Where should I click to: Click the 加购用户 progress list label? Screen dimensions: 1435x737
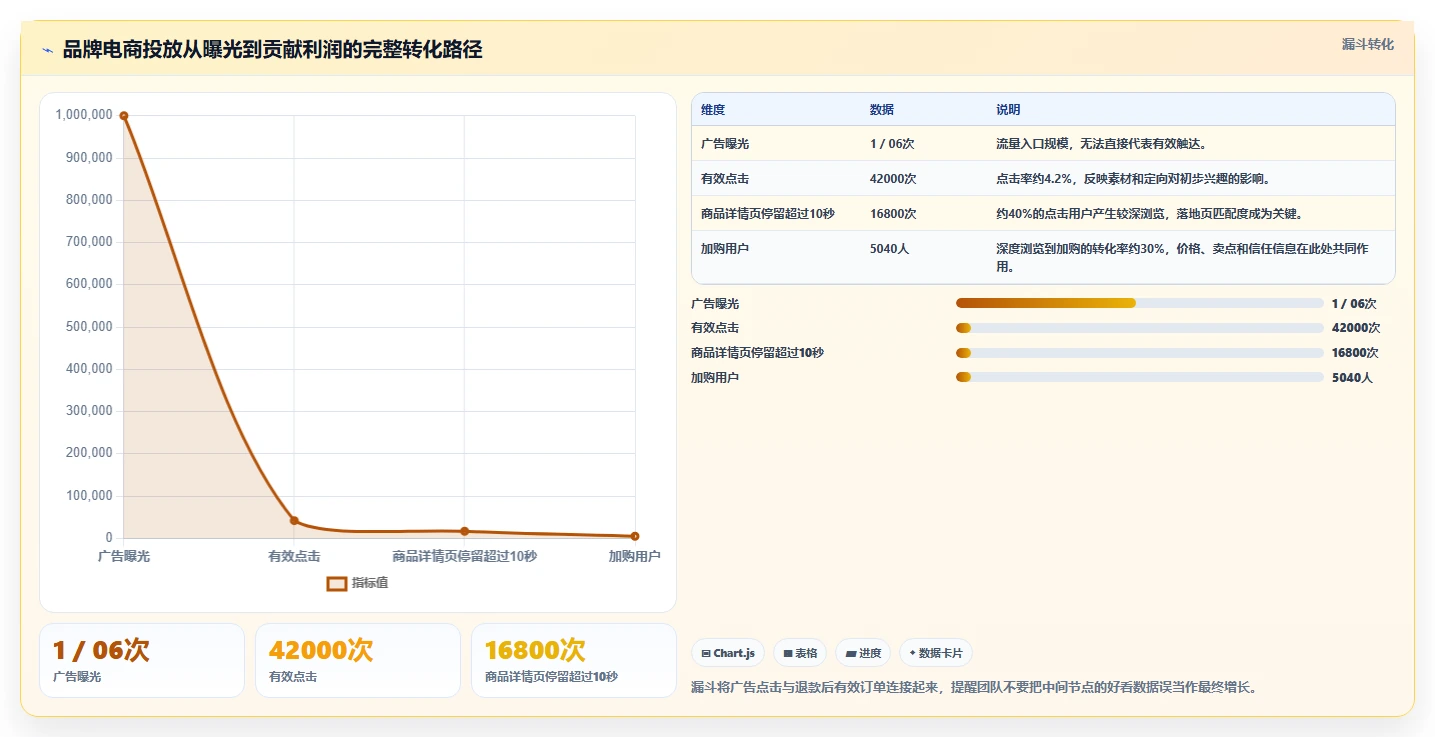pos(715,378)
